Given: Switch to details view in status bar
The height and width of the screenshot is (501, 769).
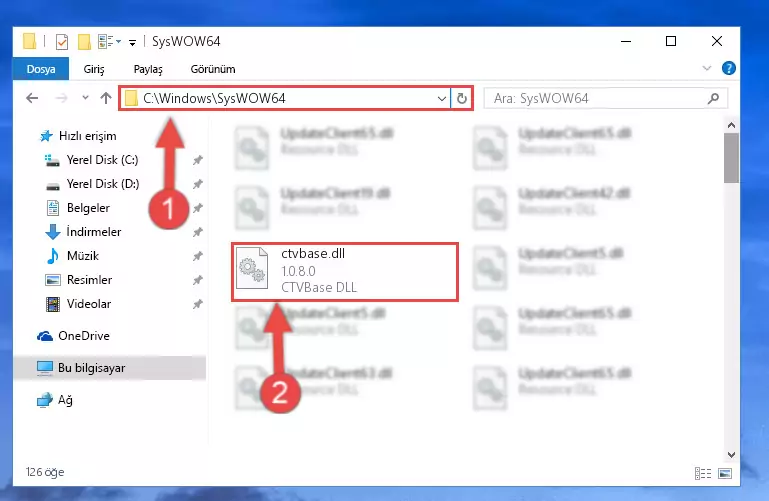Looking at the screenshot, I should coord(703,473).
